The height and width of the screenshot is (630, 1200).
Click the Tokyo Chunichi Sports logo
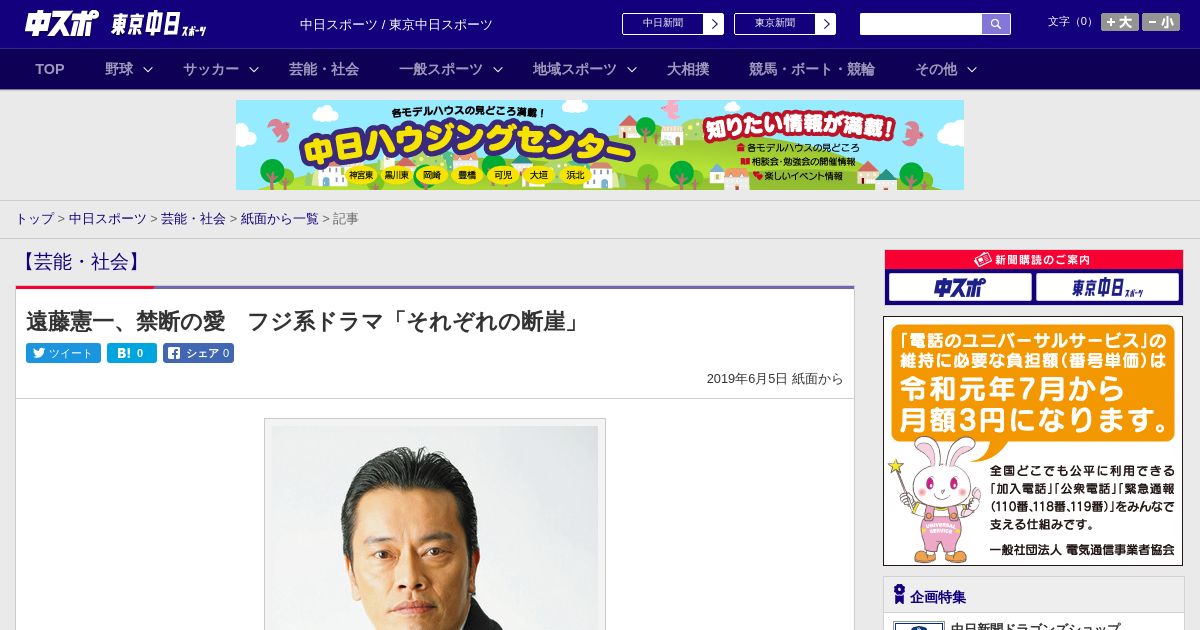coord(158,24)
